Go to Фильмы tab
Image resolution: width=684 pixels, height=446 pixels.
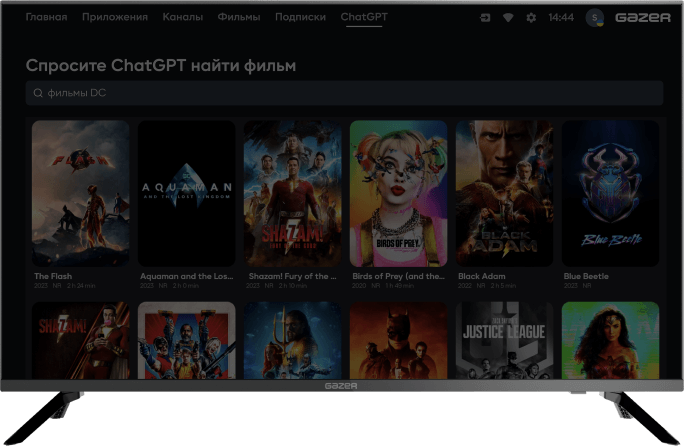tap(239, 17)
